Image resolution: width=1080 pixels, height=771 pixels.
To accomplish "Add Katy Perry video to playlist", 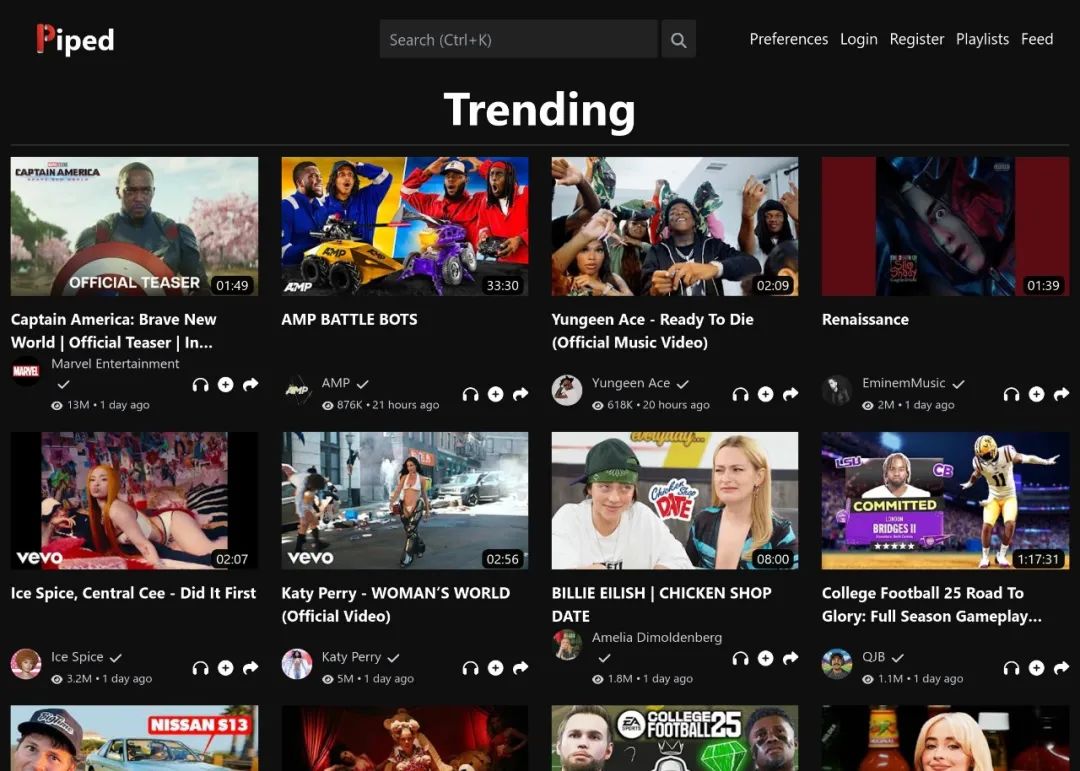I will [495, 668].
